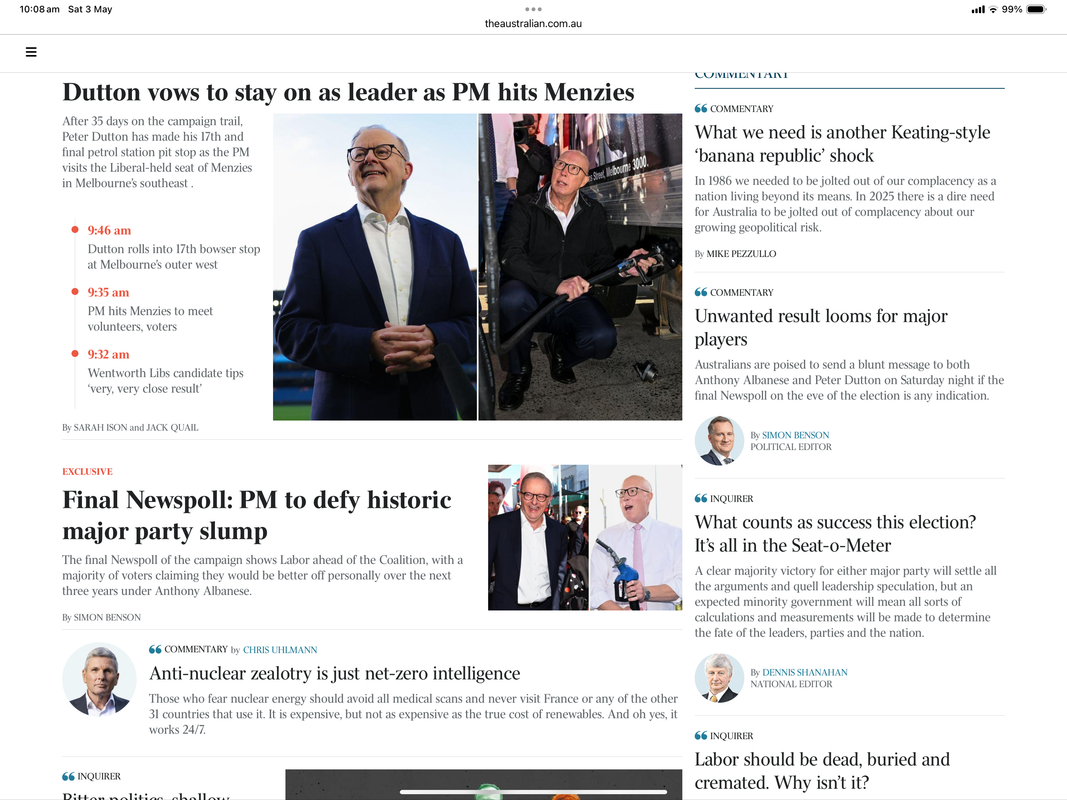This screenshot has height=800, width=1067.
Task: Click the SIMON BENSON political editor link
Action: [795, 435]
